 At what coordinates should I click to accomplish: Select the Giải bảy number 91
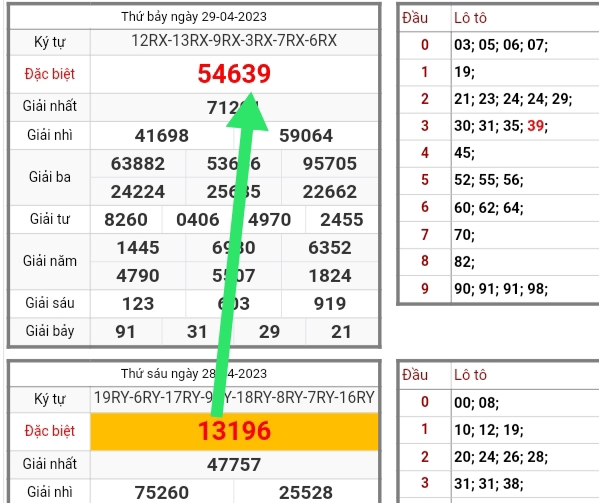125,332
